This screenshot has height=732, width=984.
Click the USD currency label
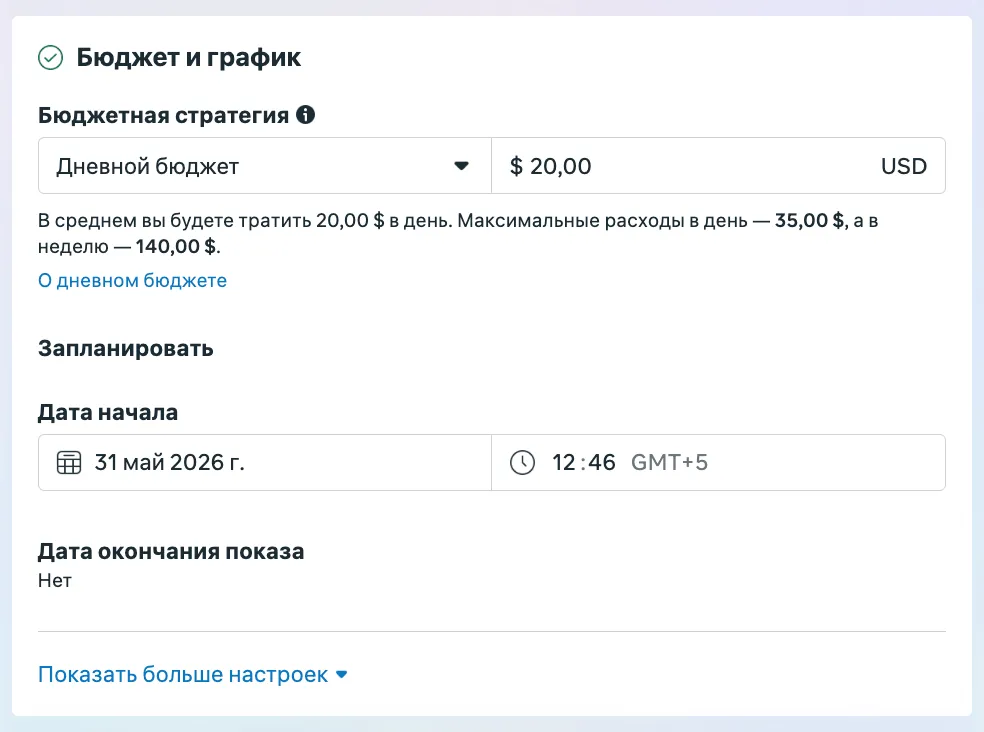point(904,166)
